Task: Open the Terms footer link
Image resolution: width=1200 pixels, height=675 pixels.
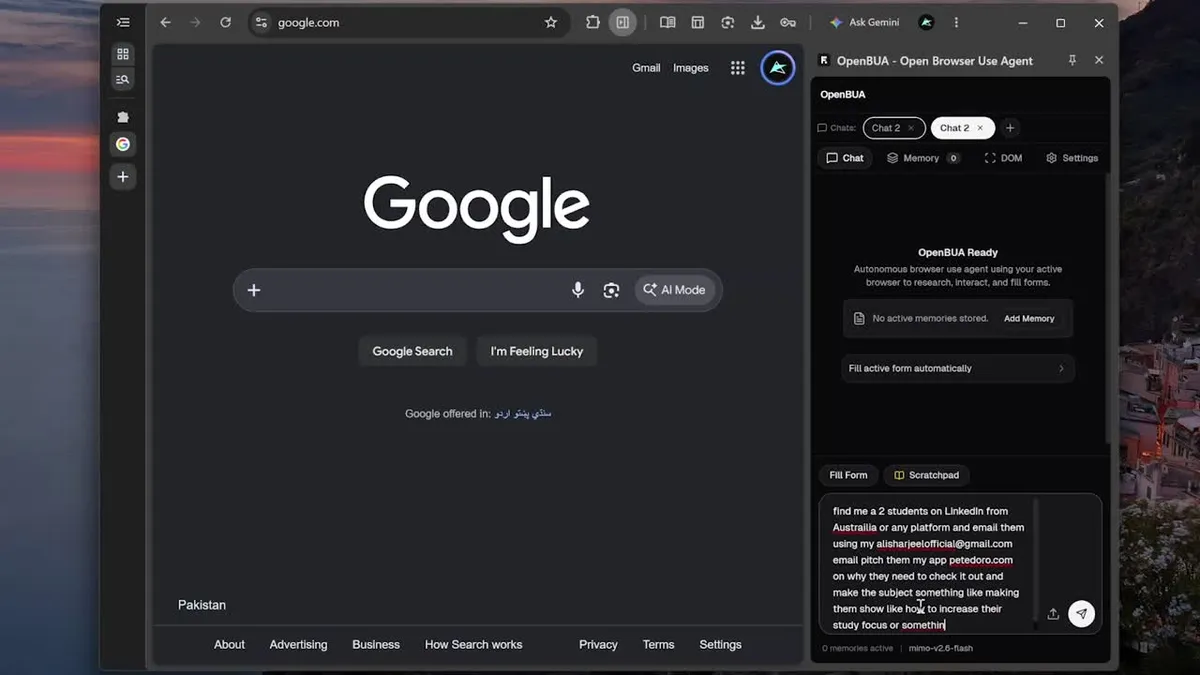Action: pyautogui.click(x=658, y=644)
